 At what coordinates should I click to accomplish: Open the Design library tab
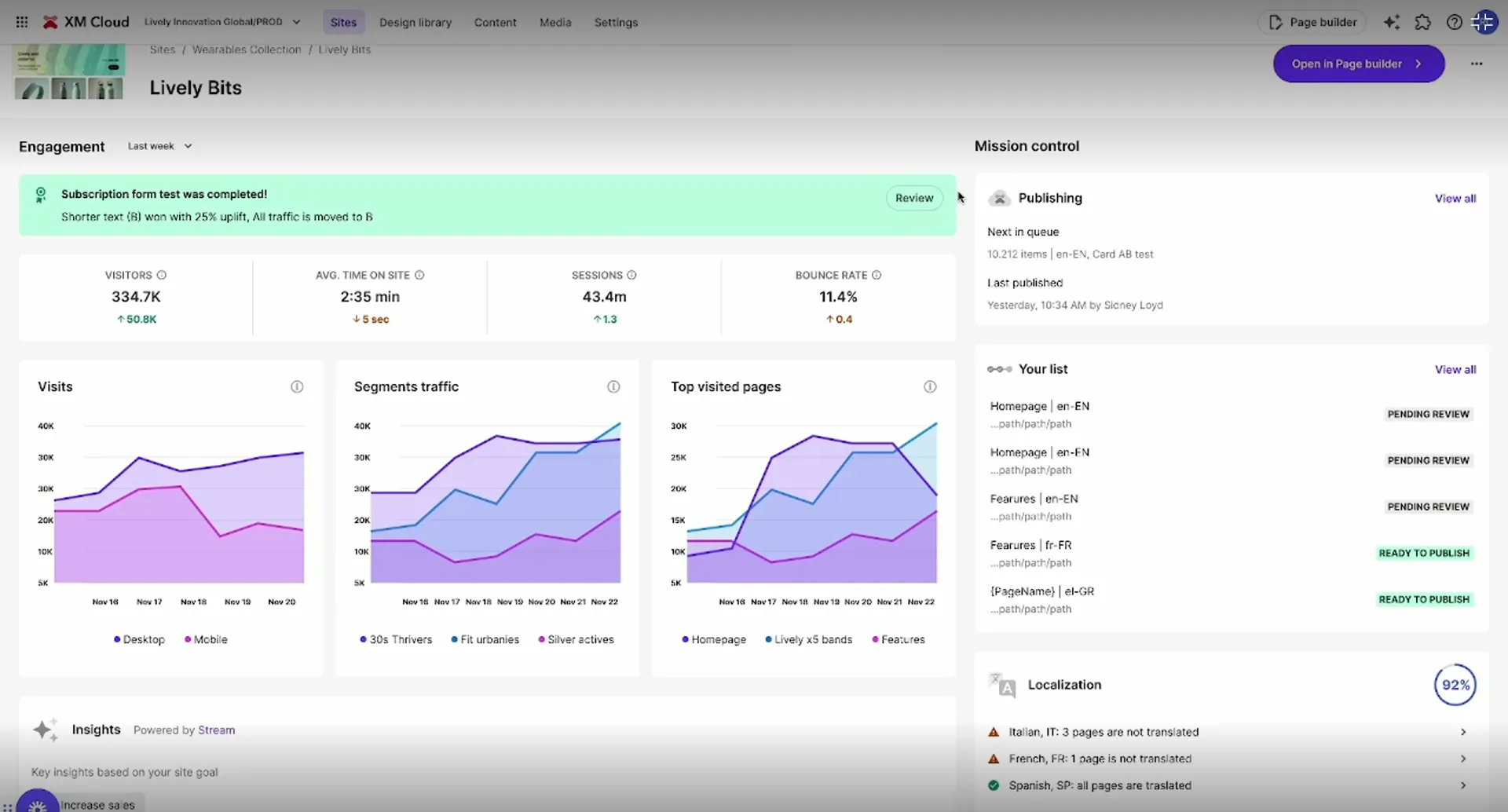[x=415, y=22]
